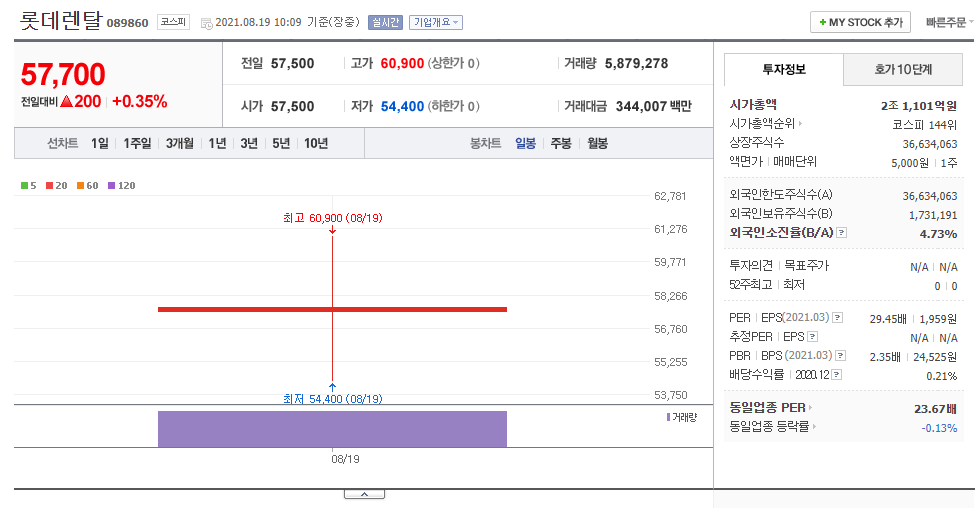The image size is (977, 508).
Task: Click arrow icon next to 동일업종 등락률
Action: [814, 426]
